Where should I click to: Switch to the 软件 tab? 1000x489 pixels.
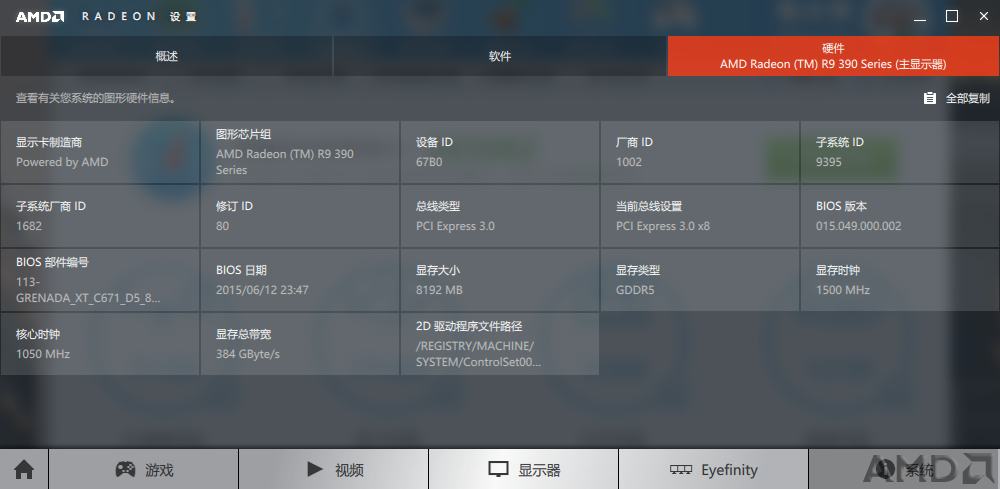500,56
